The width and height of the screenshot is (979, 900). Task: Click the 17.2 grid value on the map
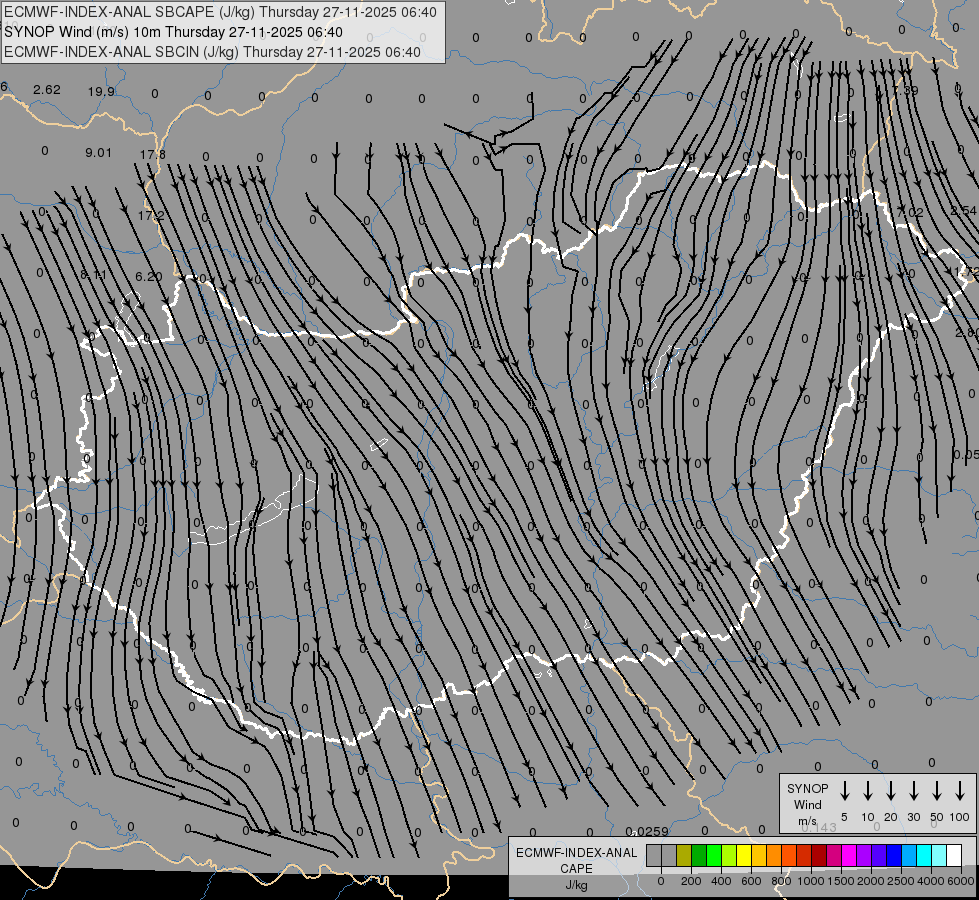pos(151,215)
